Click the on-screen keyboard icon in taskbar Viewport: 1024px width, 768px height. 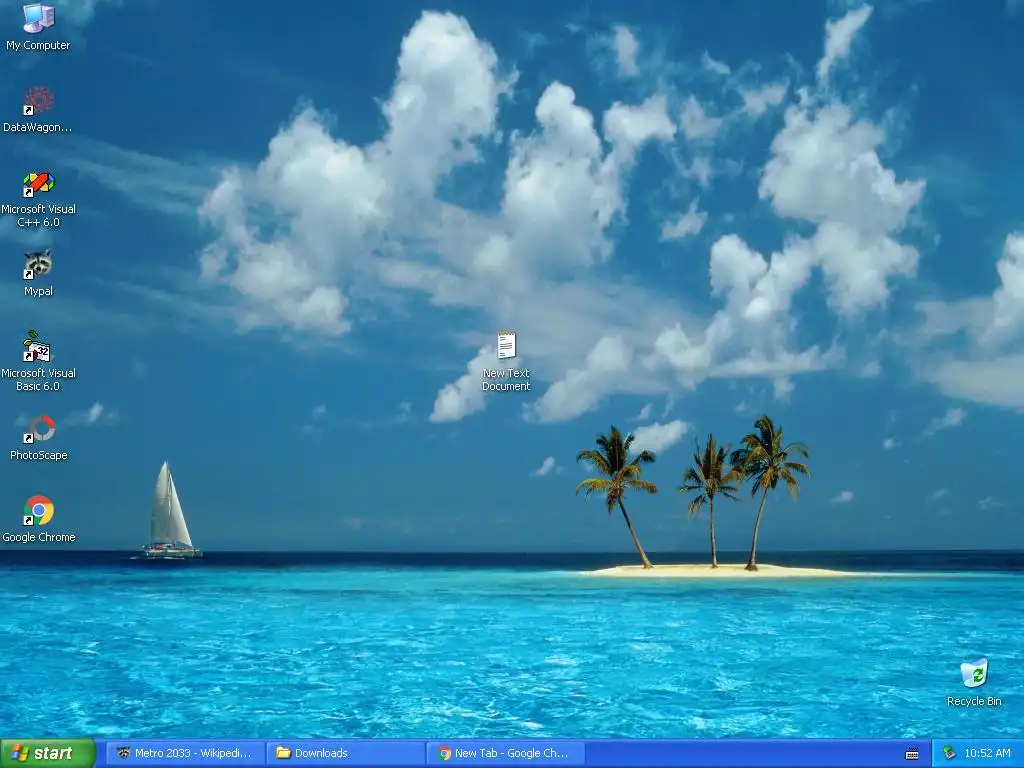(x=912, y=754)
